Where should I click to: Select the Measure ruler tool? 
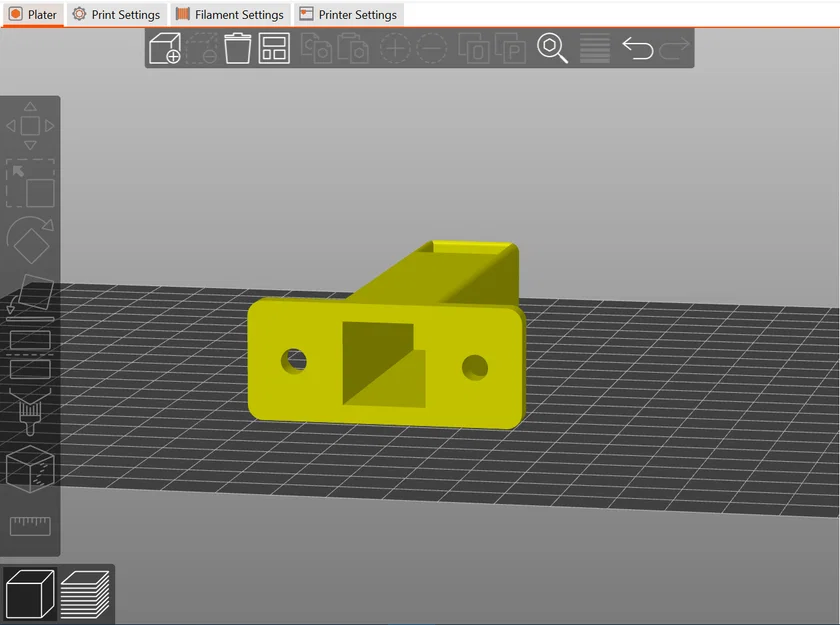(x=30, y=526)
